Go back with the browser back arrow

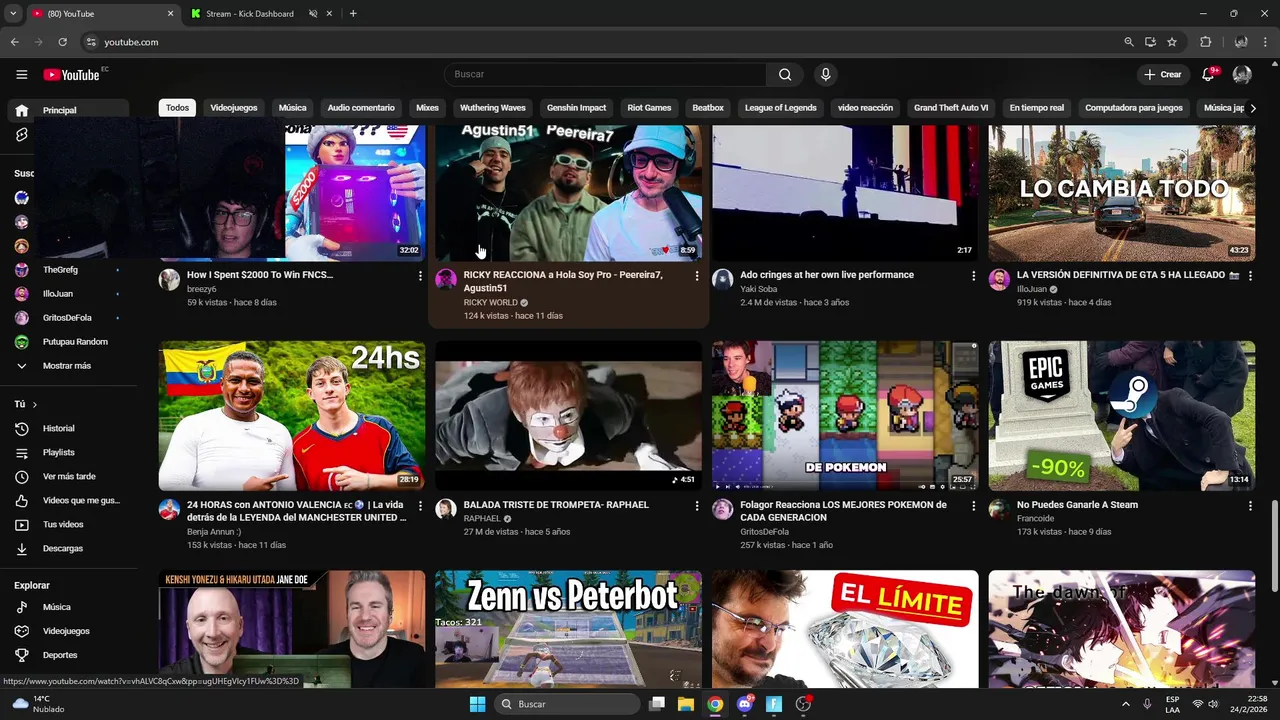[14, 42]
